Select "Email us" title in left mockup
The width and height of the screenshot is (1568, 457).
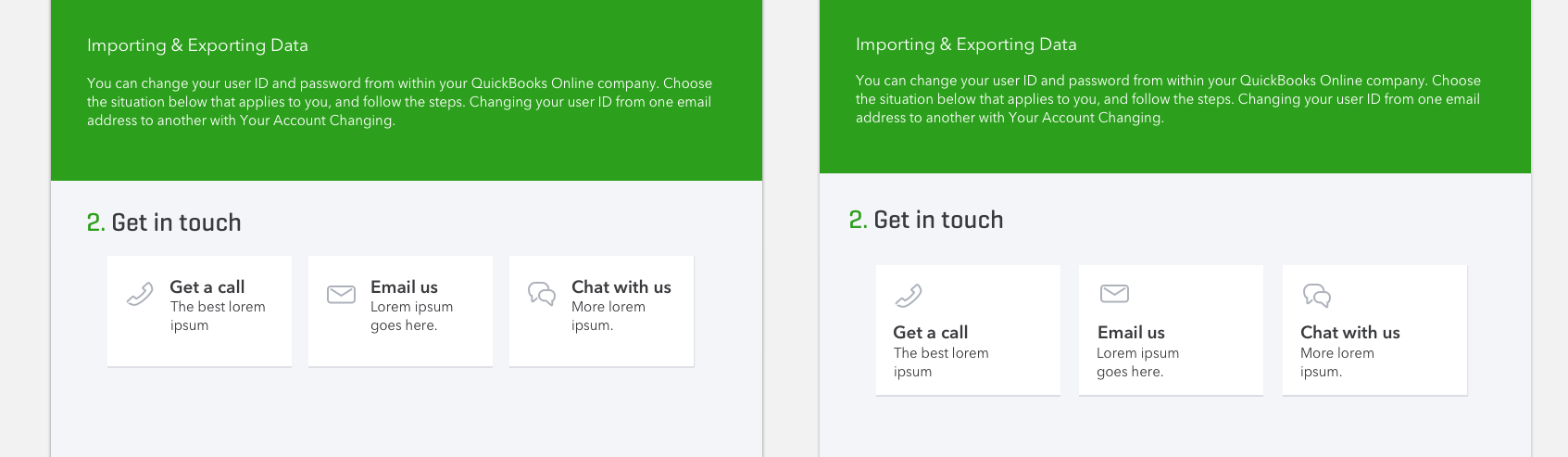point(404,287)
